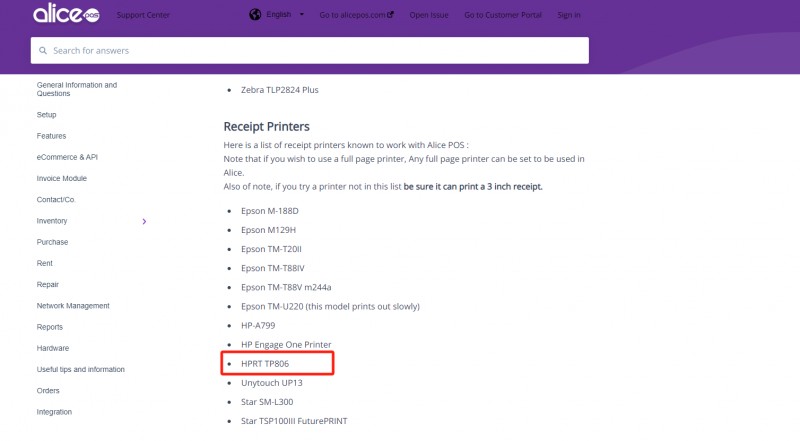This screenshot has width=800, height=441.
Task: Select Invoice Module in sidebar
Action: [x=62, y=178]
